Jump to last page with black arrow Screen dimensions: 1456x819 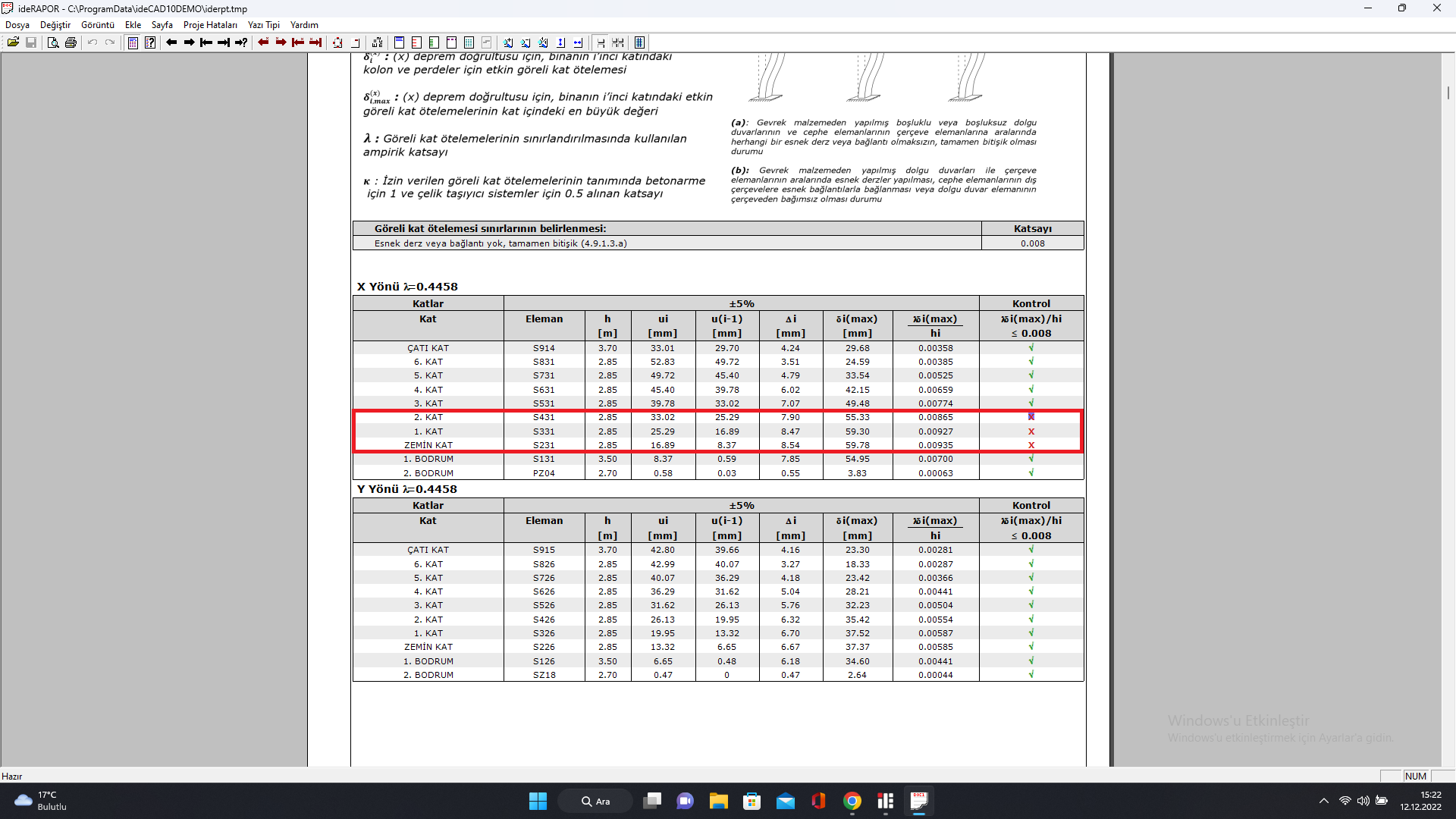tap(224, 42)
